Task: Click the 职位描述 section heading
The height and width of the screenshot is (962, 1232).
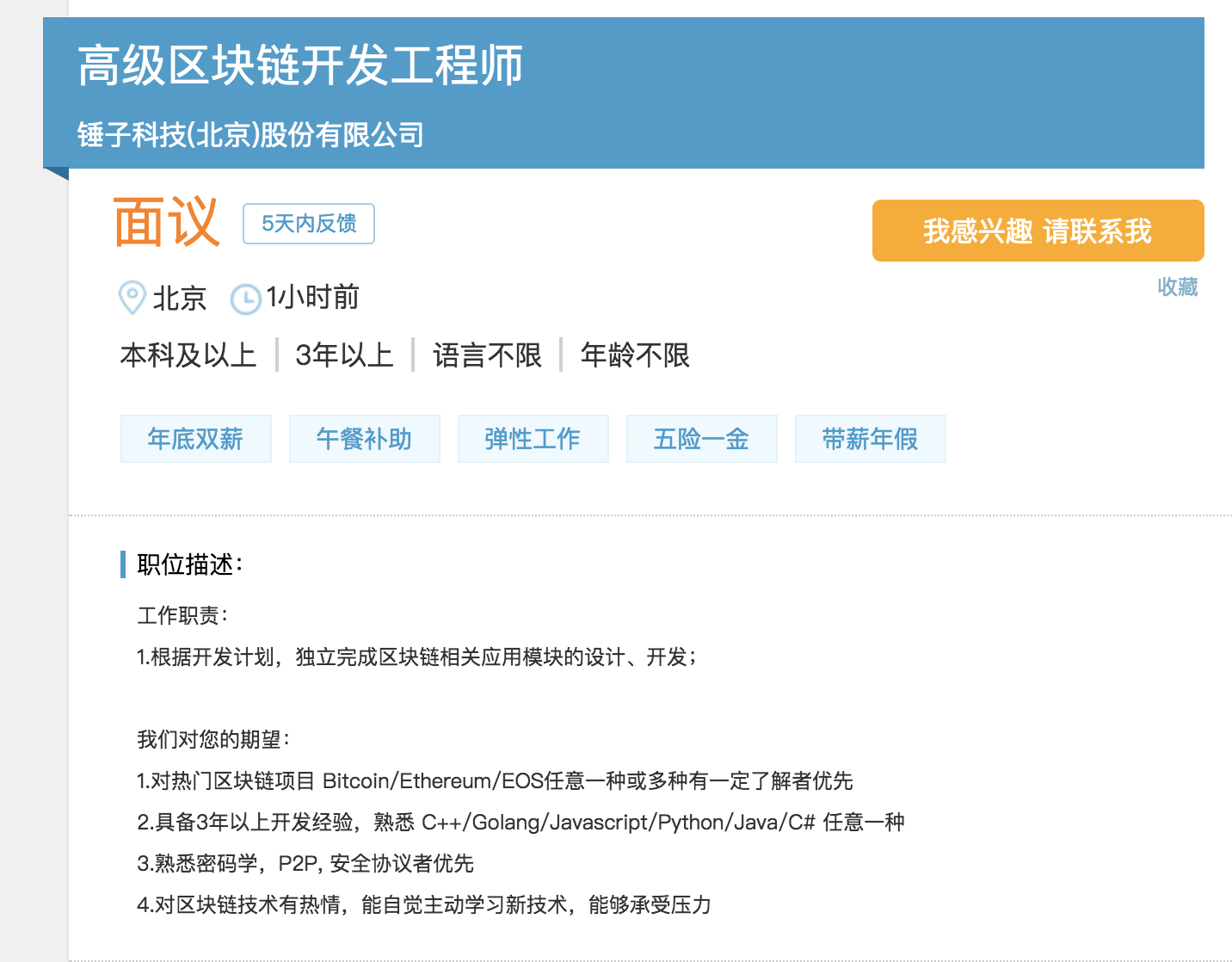Action: coord(190,564)
